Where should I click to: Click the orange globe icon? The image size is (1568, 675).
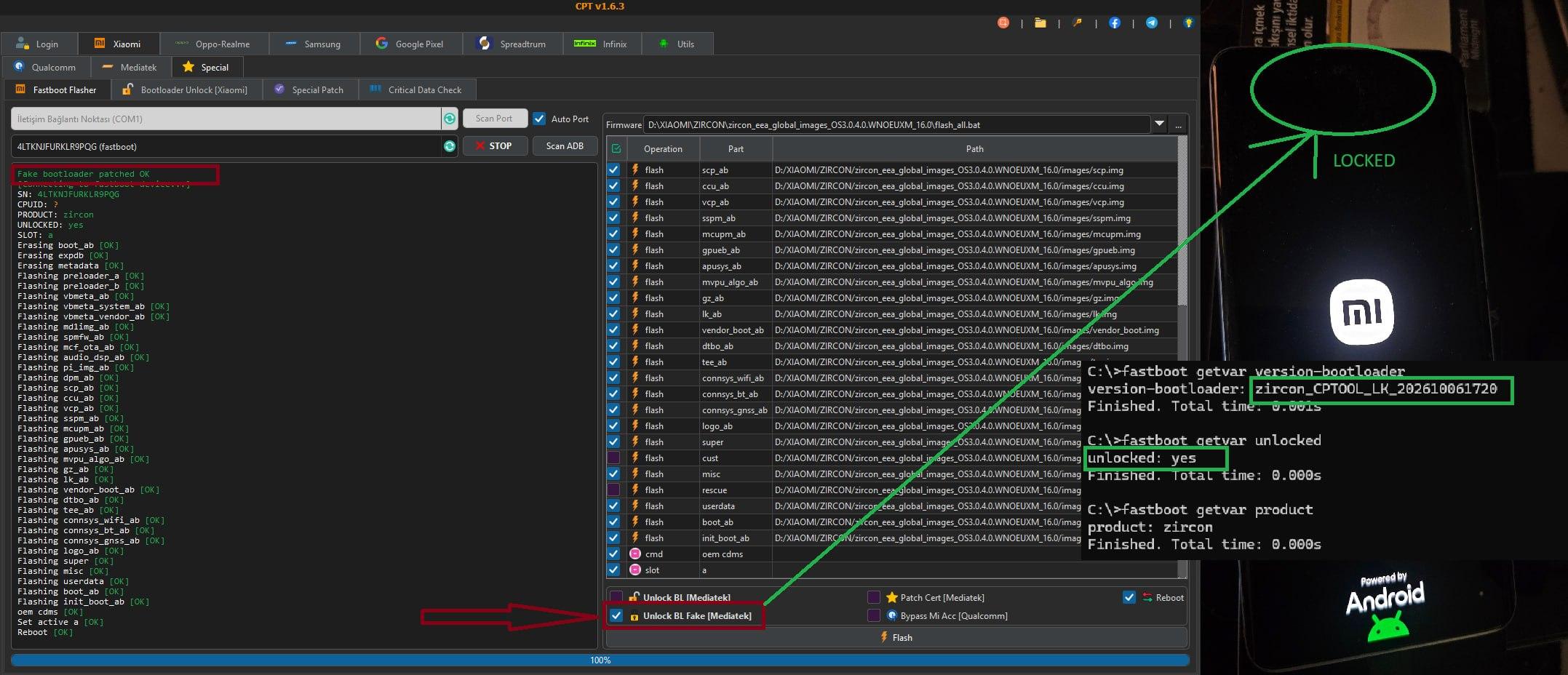pyautogui.click(x=1003, y=23)
